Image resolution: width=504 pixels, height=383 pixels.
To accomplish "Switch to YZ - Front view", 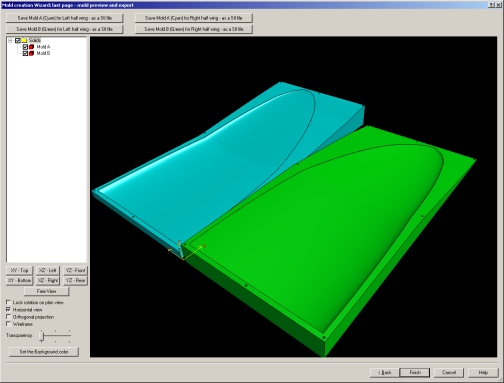I will click(x=75, y=270).
